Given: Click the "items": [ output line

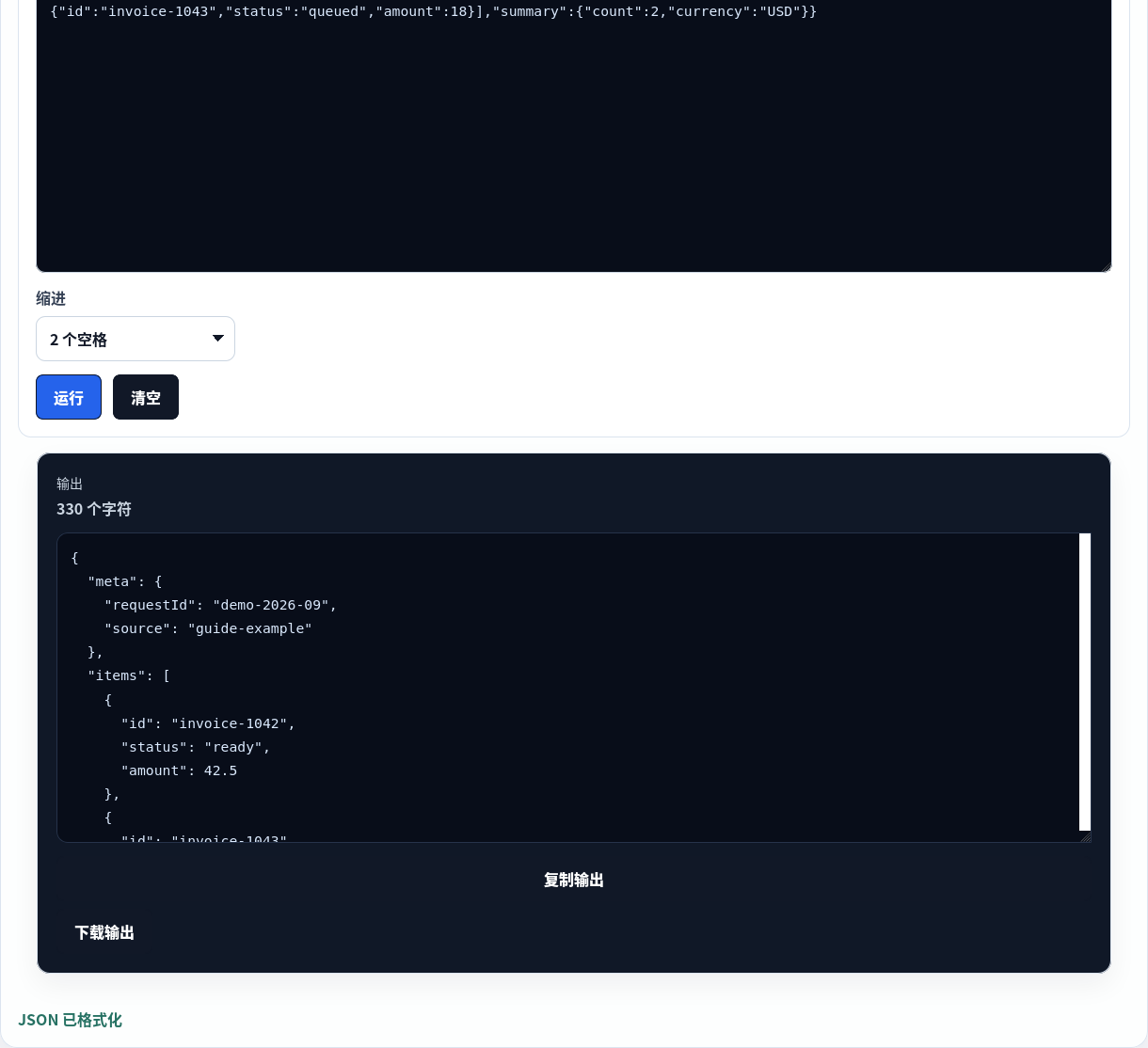Looking at the screenshot, I should pyautogui.click(x=129, y=675).
